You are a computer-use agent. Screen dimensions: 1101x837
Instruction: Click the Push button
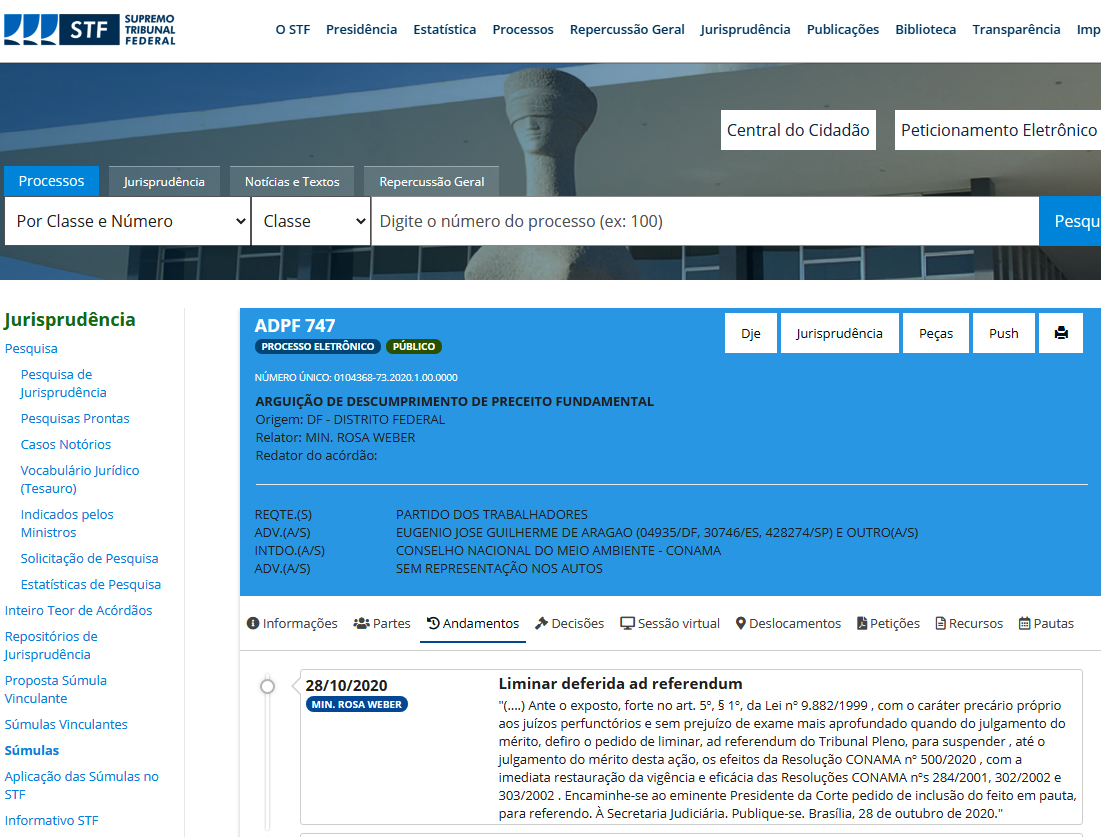pyautogui.click(x=1003, y=333)
